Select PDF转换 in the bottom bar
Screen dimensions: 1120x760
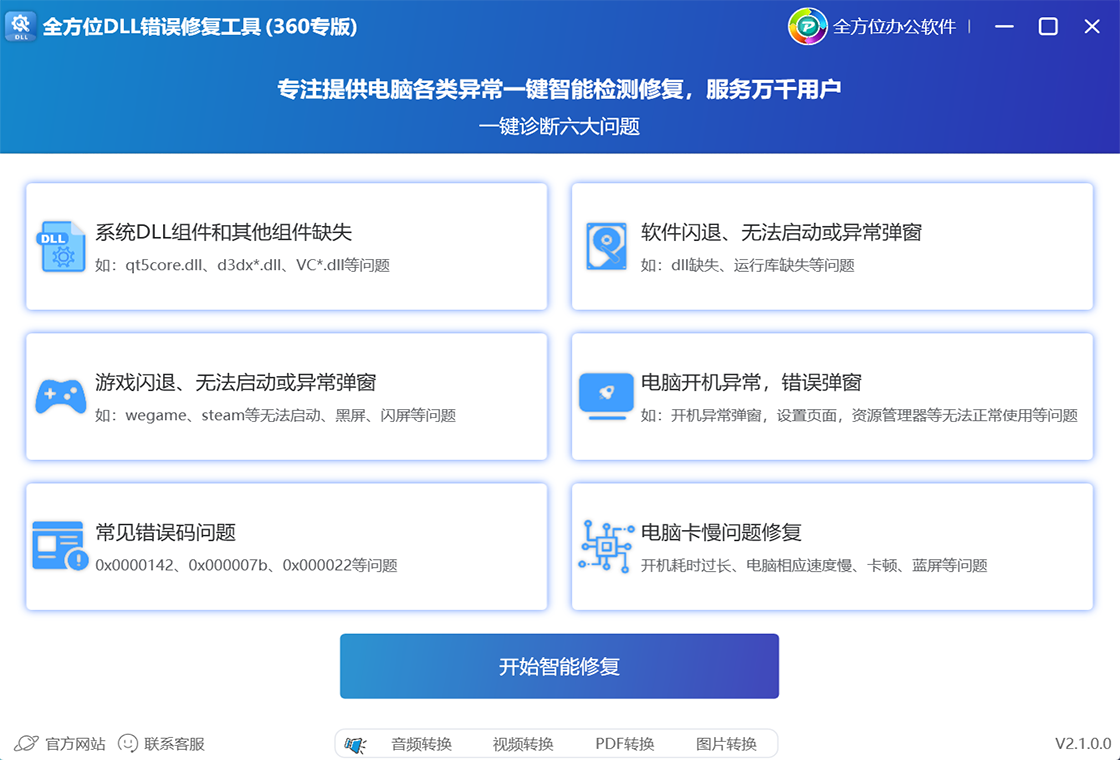pos(624,744)
